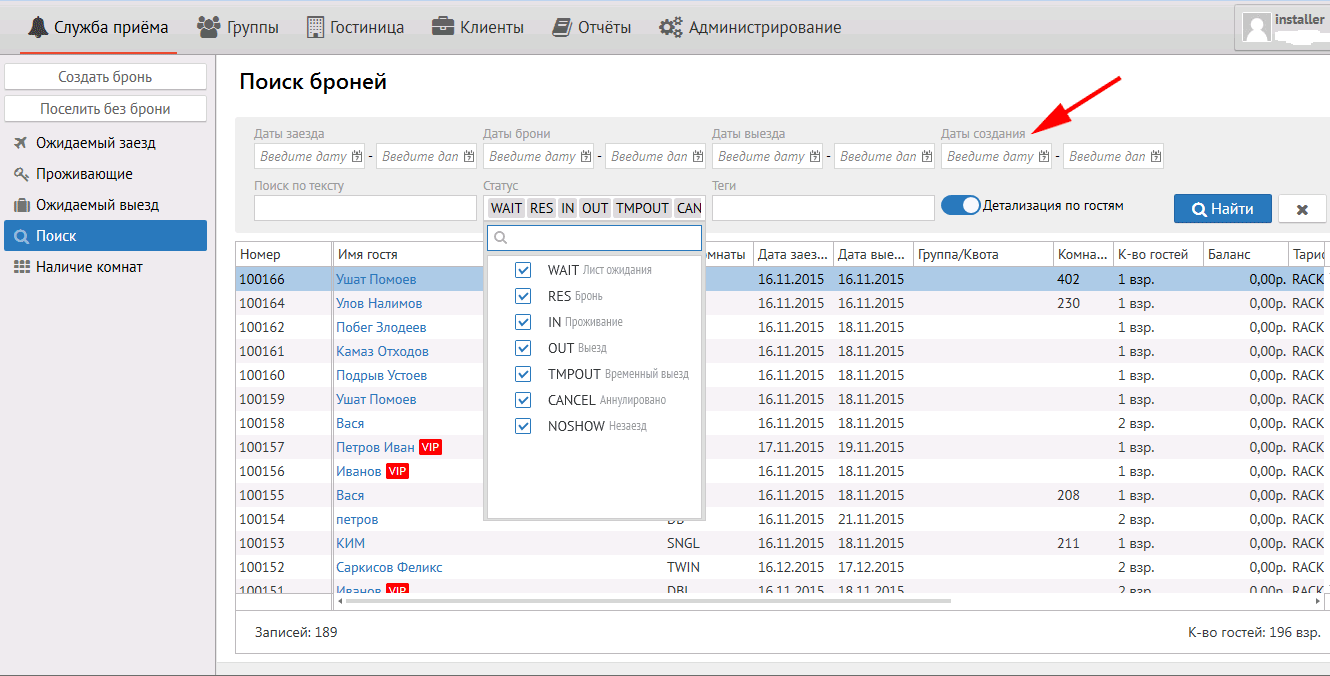This screenshot has width=1330, height=676.
Task: Click the Теги selection field
Action: [x=822, y=208]
